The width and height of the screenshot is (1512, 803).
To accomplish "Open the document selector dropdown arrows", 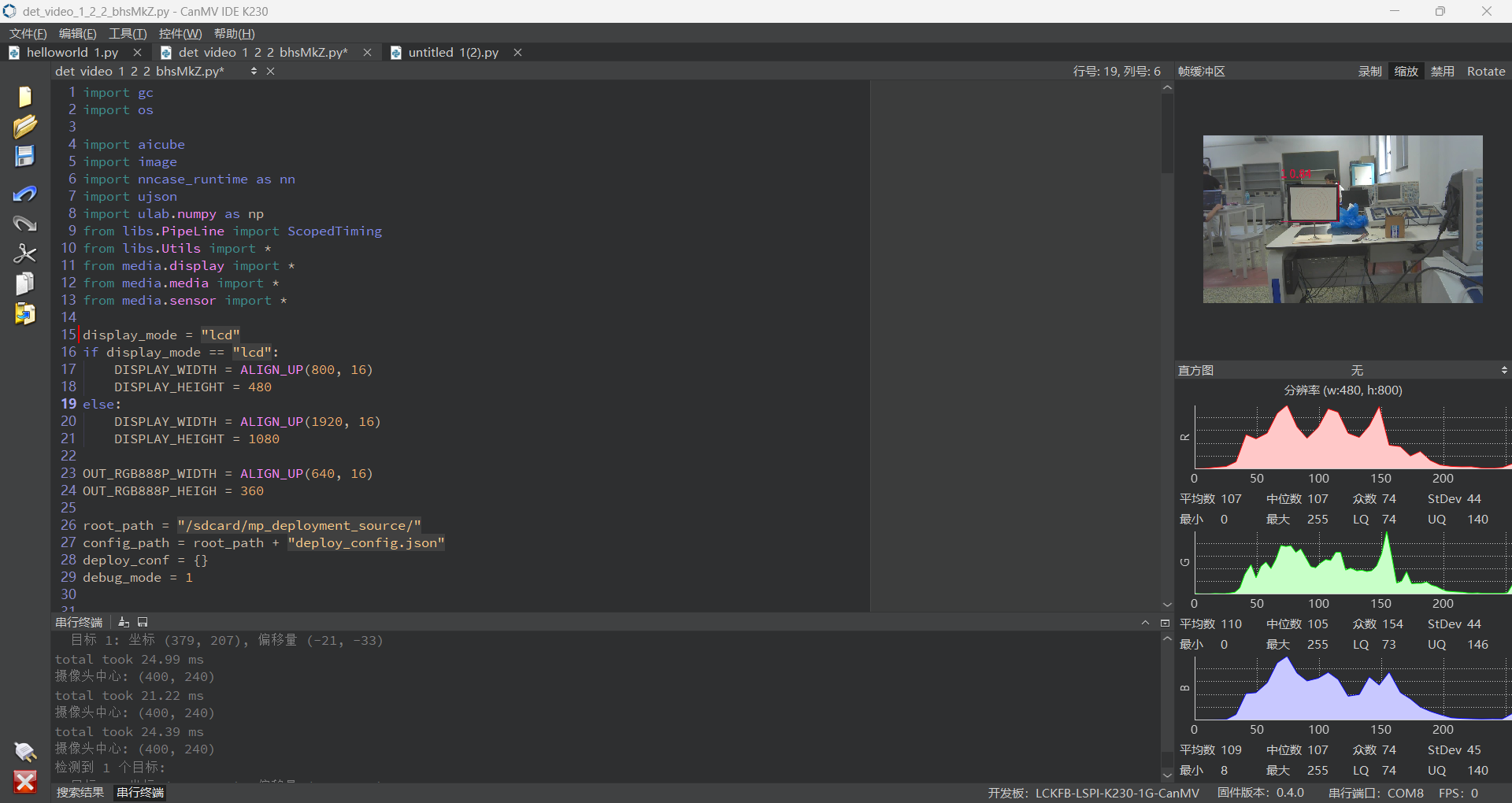I will click(254, 71).
